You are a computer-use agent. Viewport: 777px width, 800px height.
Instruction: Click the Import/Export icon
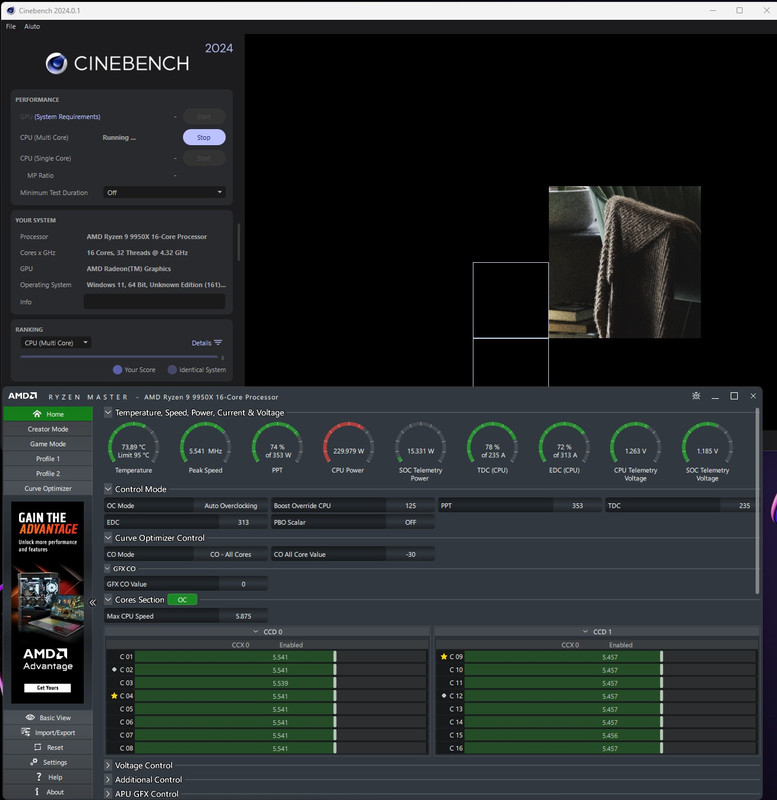pyautogui.click(x=26, y=732)
